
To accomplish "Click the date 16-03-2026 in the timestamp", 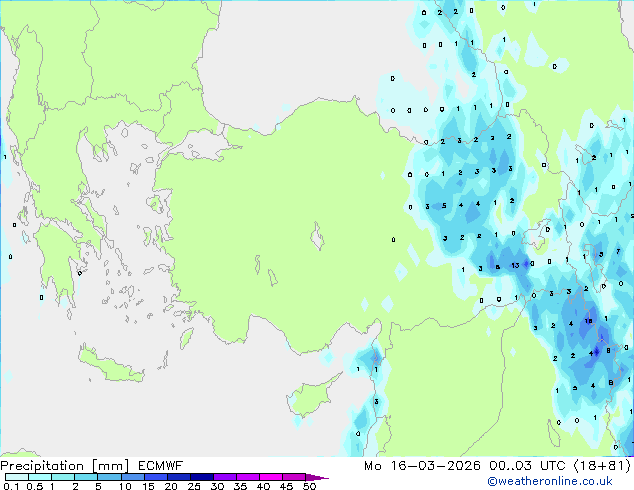I will point(435,466).
